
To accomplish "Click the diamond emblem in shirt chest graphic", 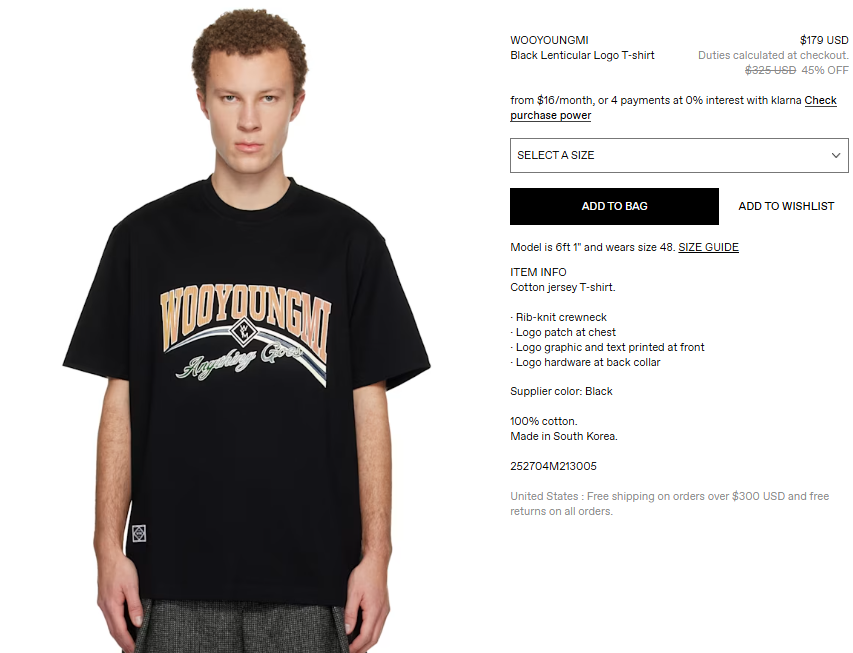I will click(243, 331).
